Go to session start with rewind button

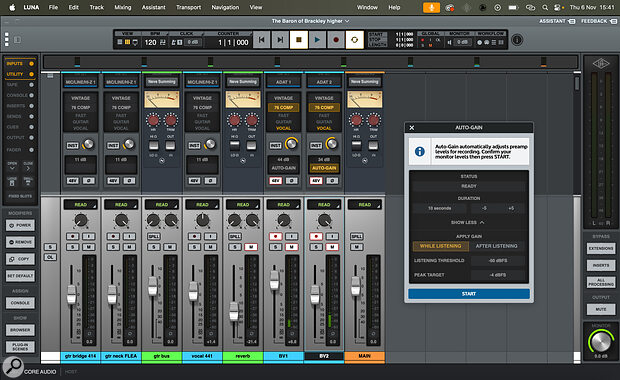point(261,40)
